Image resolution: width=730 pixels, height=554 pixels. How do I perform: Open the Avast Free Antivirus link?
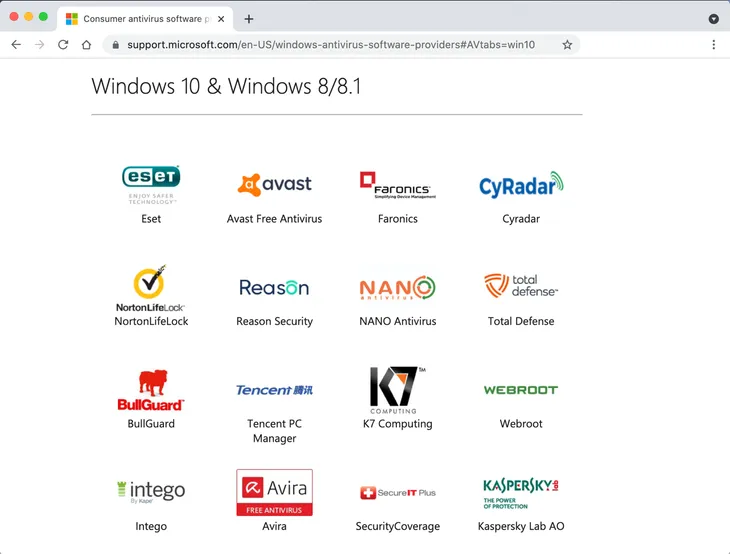click(x=274, y=219)
